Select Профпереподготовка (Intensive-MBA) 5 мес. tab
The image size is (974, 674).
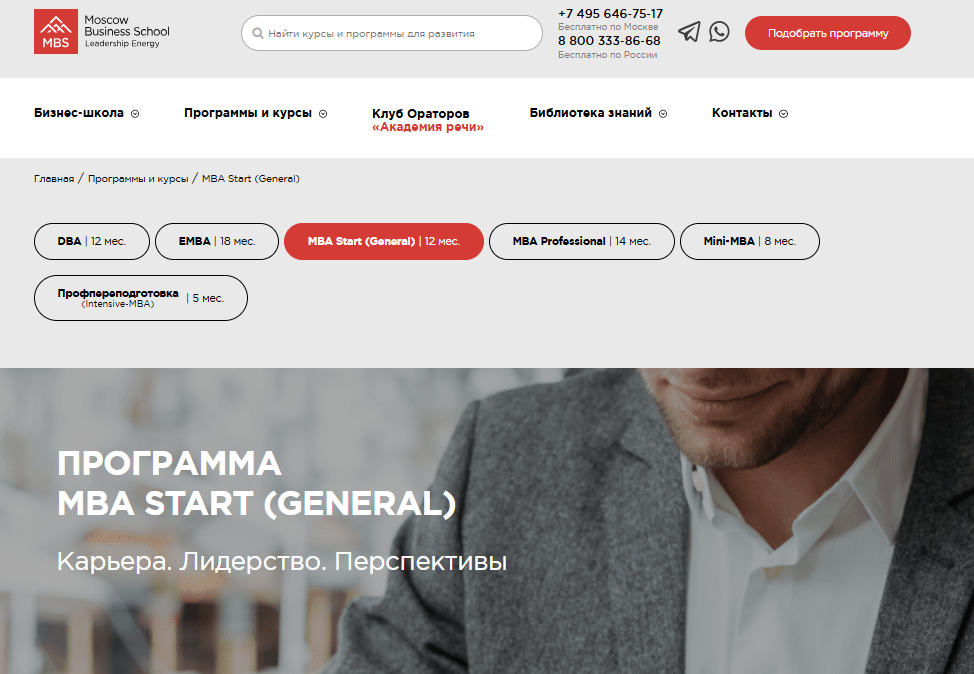[141, 298]
